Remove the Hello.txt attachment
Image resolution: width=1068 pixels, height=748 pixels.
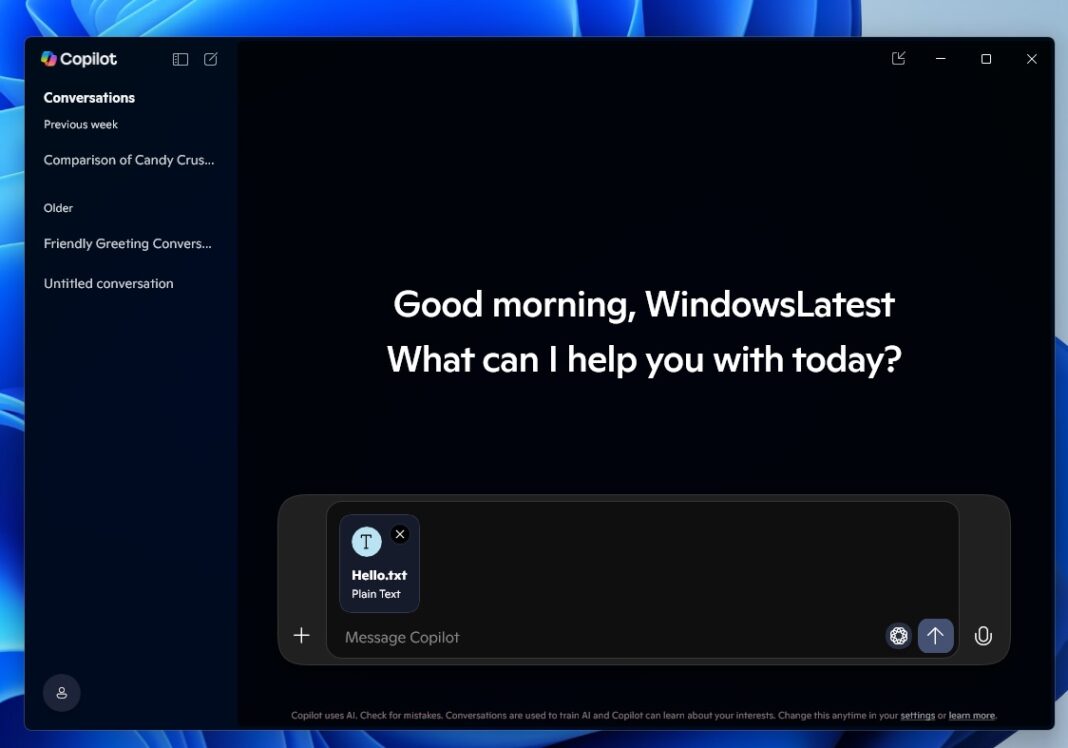[400, 534]
